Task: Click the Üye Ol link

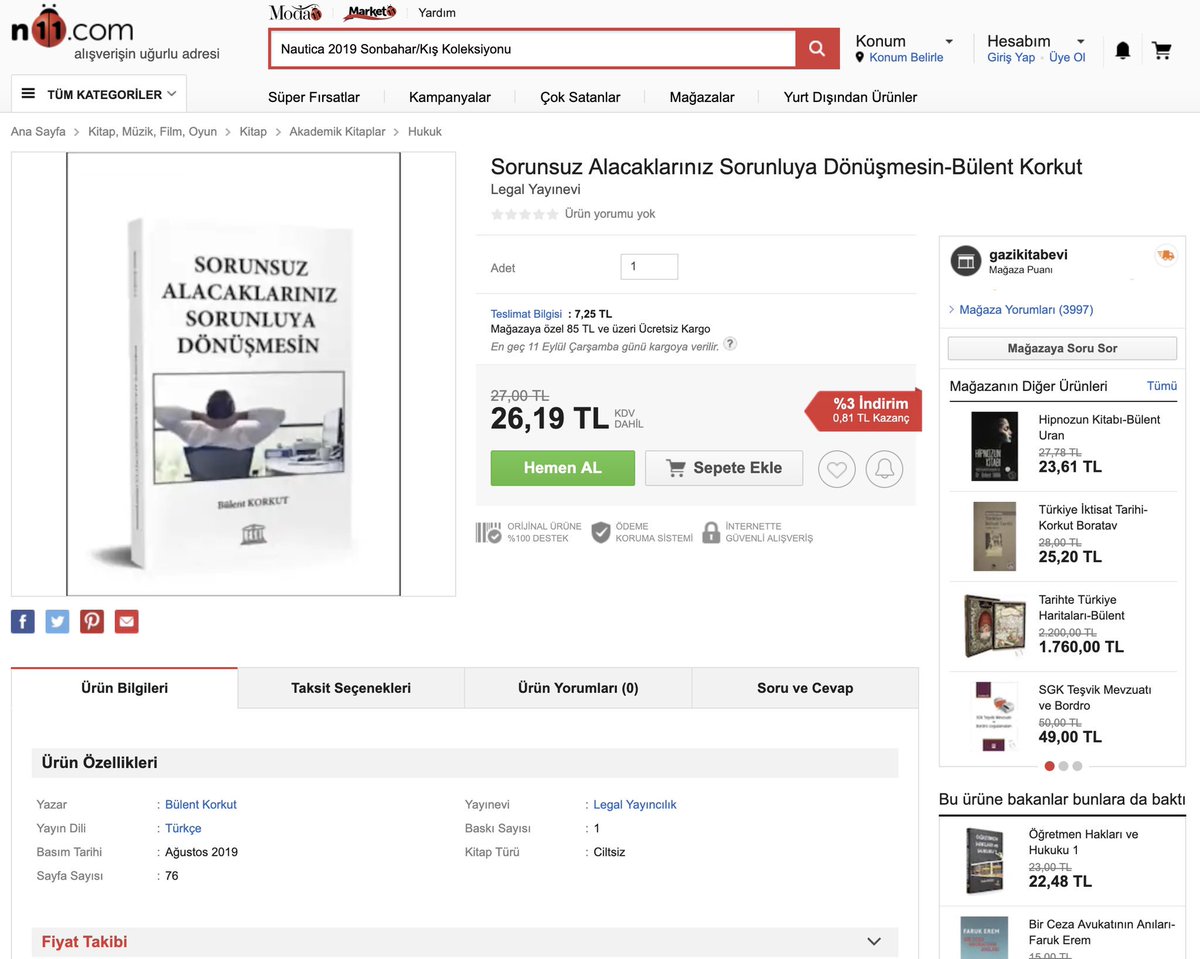Action: [x=1067, y=58]
